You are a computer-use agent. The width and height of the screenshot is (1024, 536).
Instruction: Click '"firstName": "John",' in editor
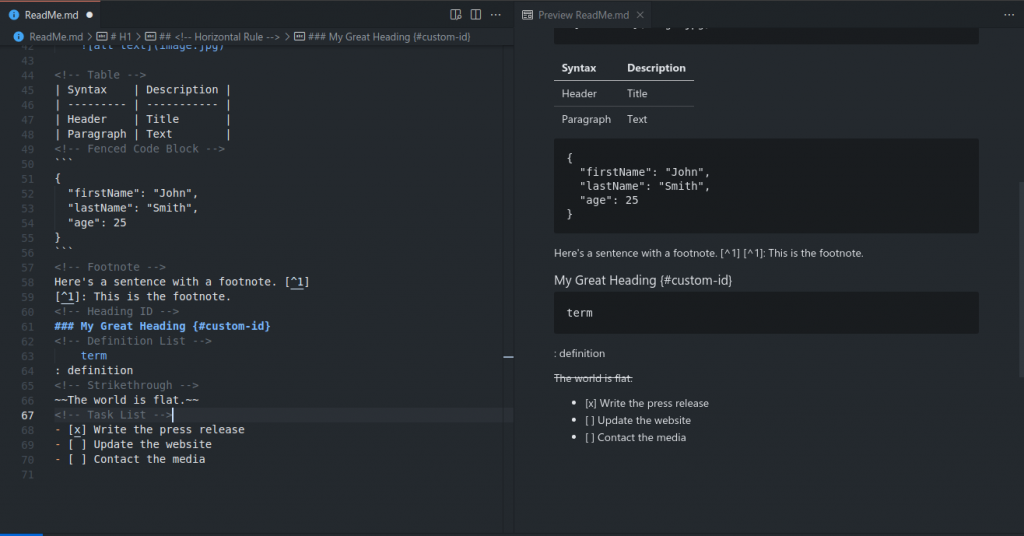[133, 193]
